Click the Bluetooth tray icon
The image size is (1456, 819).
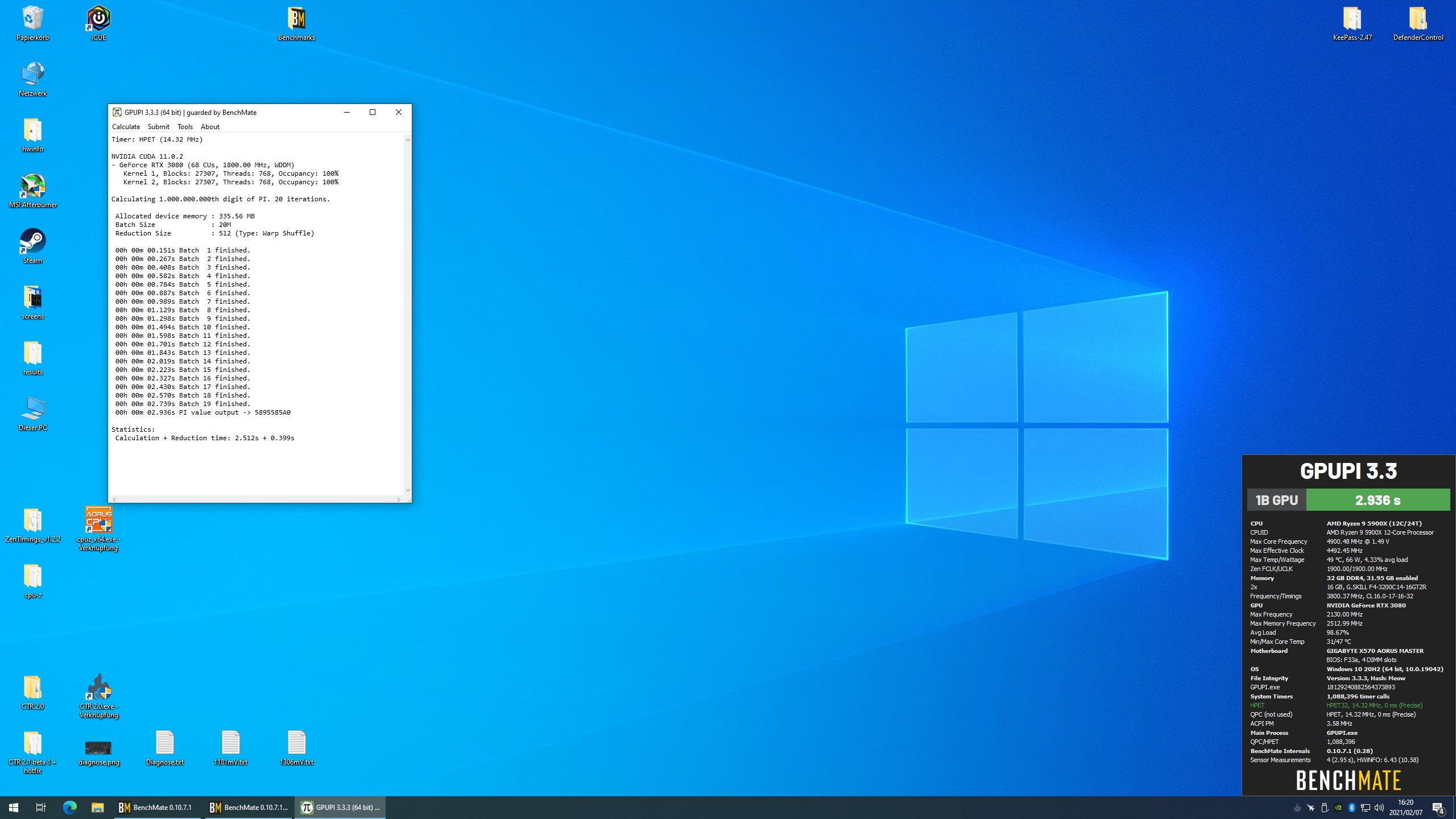1352,808
